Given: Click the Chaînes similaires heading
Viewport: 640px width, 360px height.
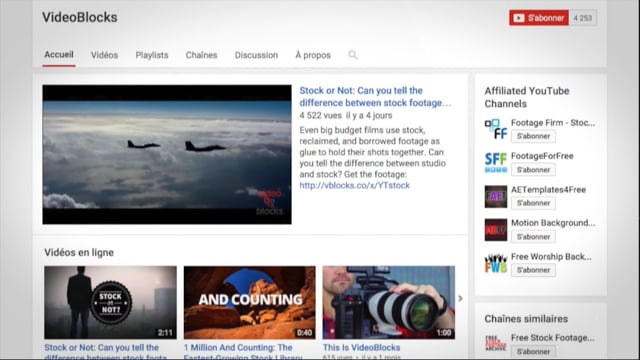Looking at the screenshot, I should pos(526,319).
